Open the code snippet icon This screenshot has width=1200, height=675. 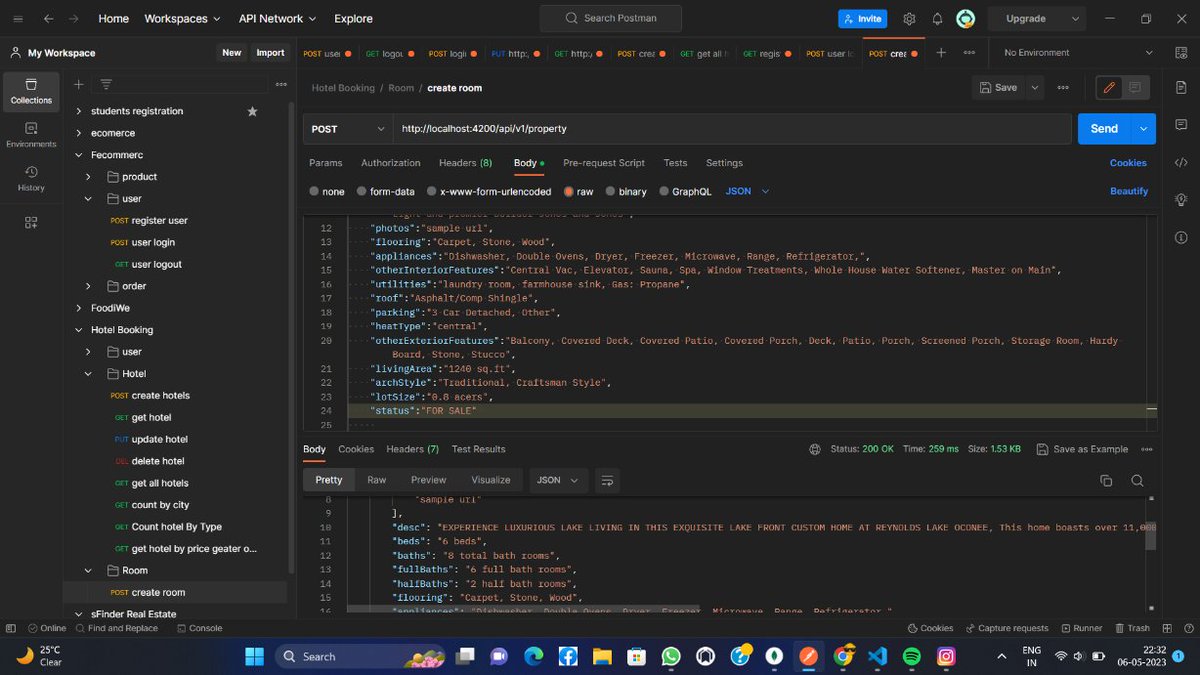pyautogui.click(x=1181, y=162)
